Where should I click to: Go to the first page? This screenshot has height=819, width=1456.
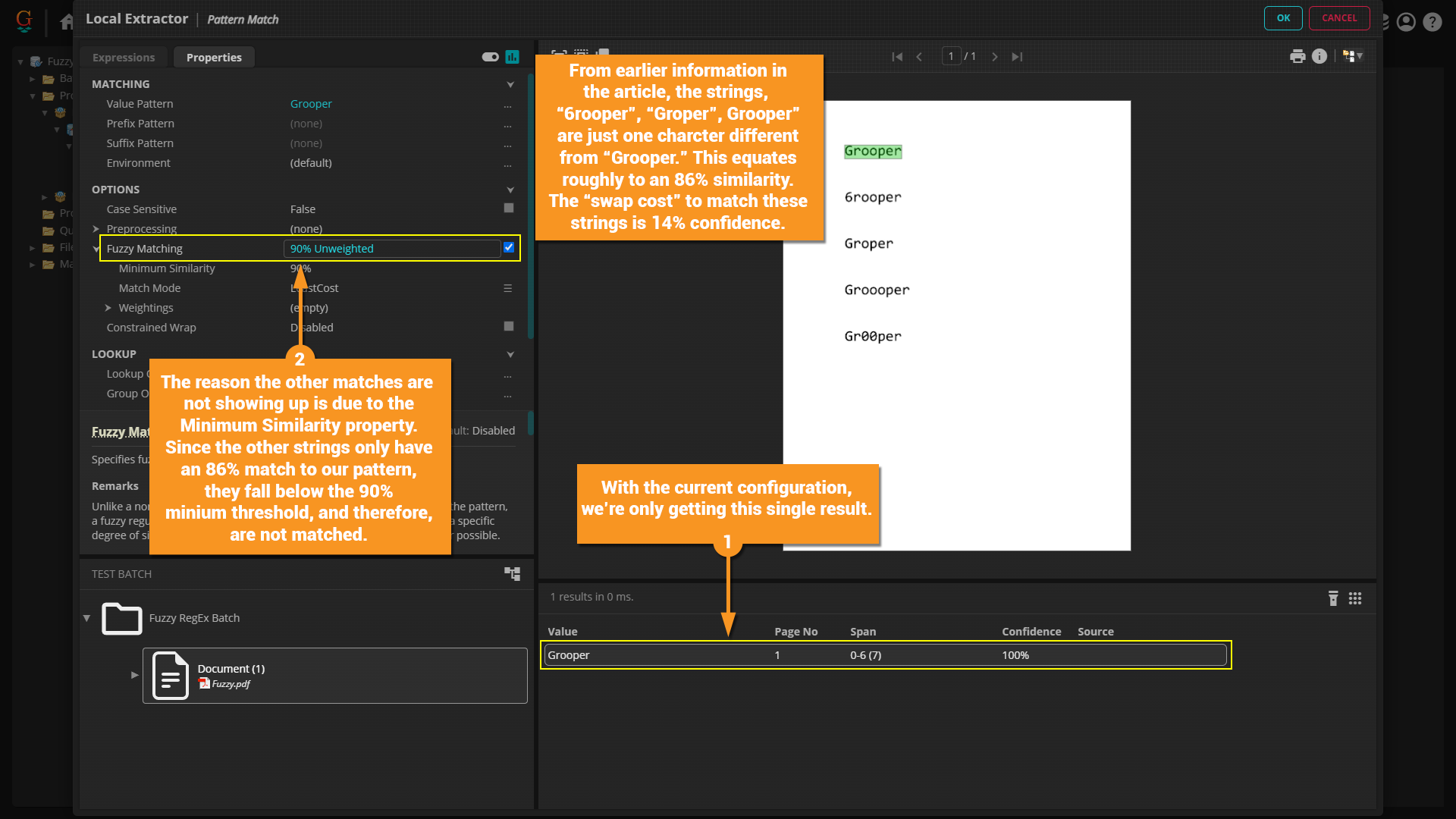click(x=897, y=57)
